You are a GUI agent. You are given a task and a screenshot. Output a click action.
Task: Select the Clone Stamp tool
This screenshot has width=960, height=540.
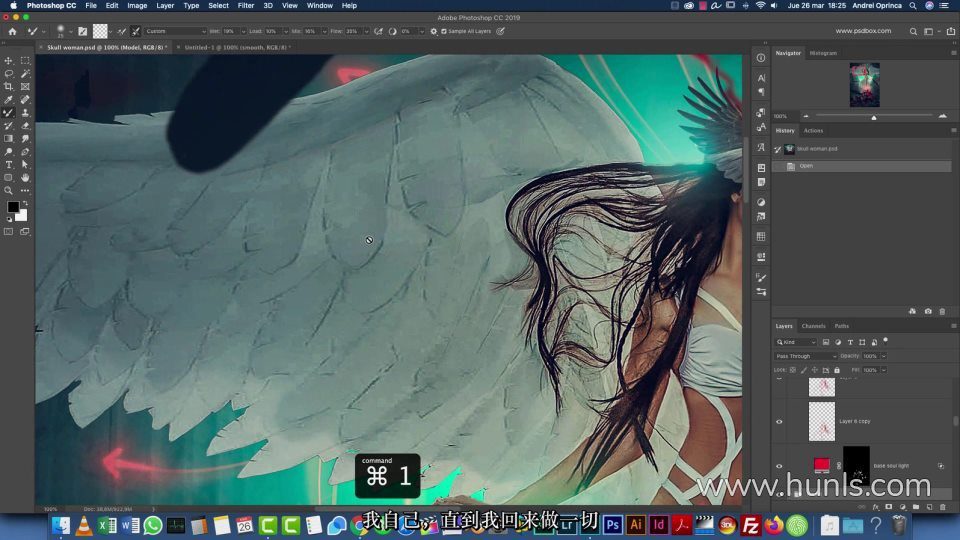[25, 113]
